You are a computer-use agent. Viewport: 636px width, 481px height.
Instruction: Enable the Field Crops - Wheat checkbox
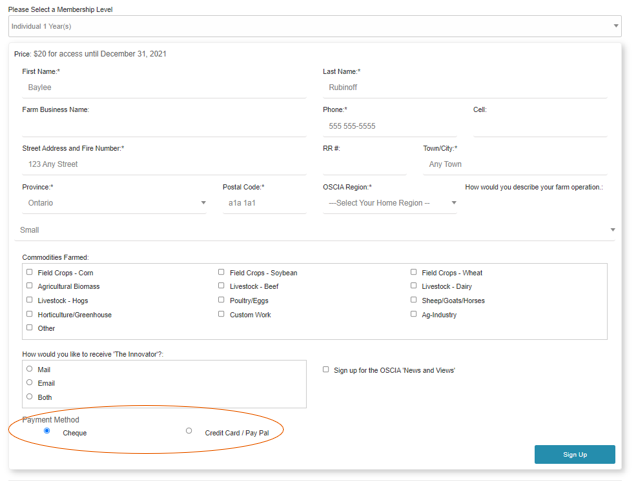pos(413,272)
